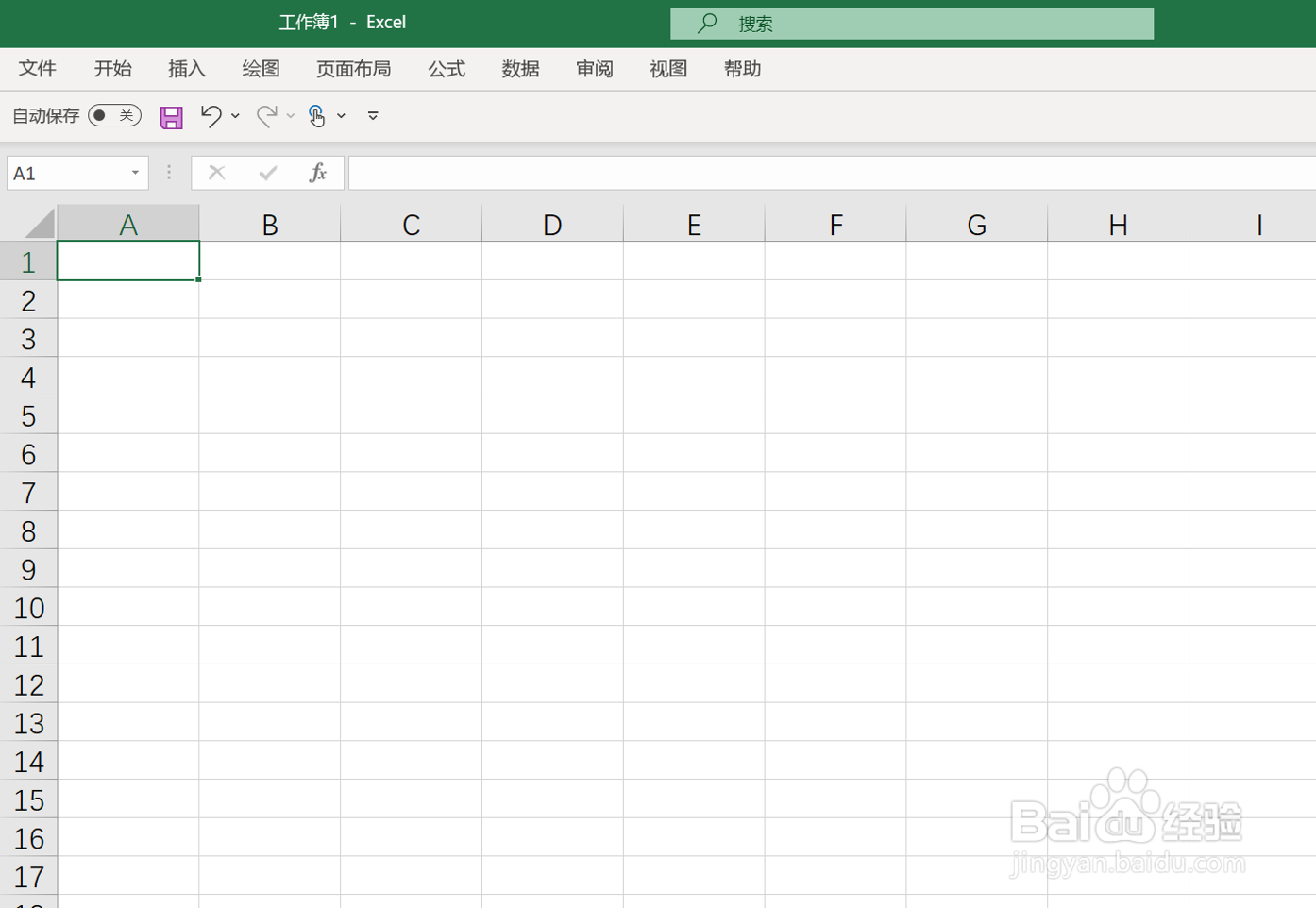This screenshot has height=908, width=1316.
Task: Open Customize Quick Access Toolbar dropdown
Action: (373, 116)
